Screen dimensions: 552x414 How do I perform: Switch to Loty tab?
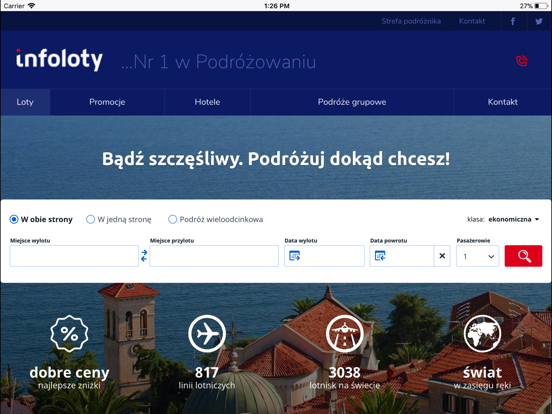pyautogui.click(x=25, y=102)
